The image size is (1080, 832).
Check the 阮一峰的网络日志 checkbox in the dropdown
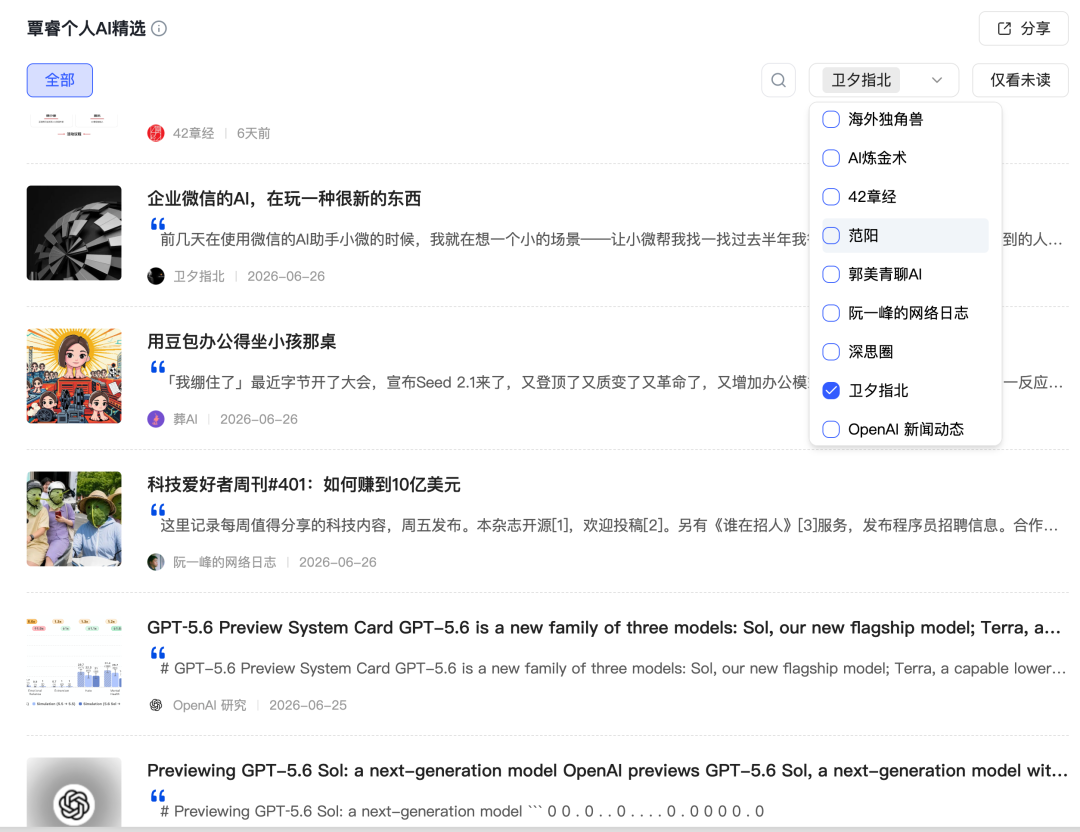[831, 313]
